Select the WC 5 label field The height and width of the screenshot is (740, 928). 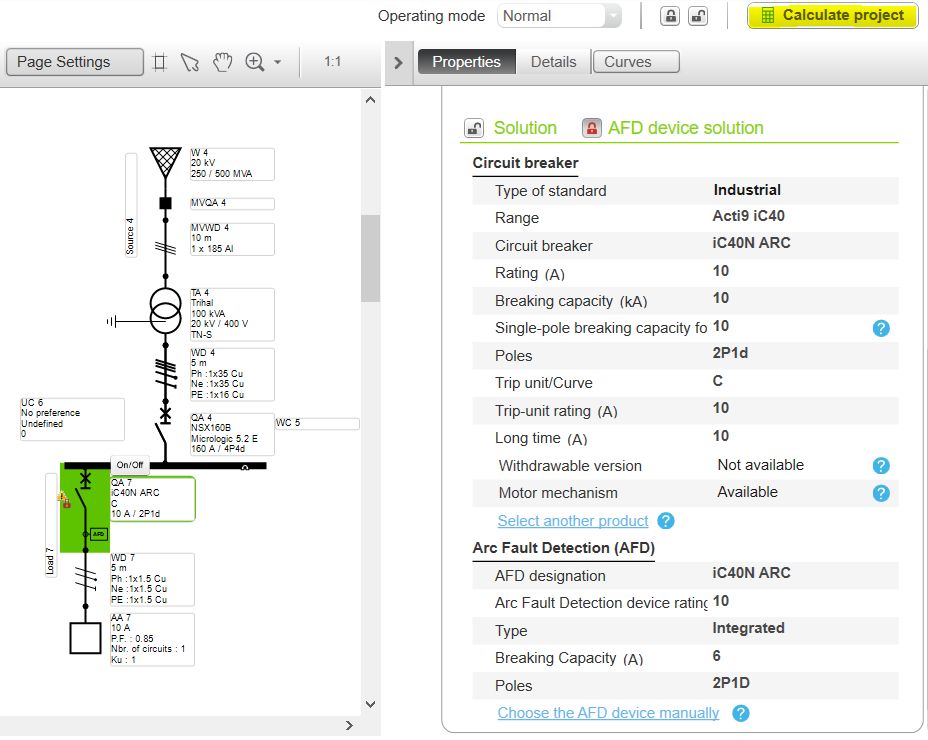317,424
